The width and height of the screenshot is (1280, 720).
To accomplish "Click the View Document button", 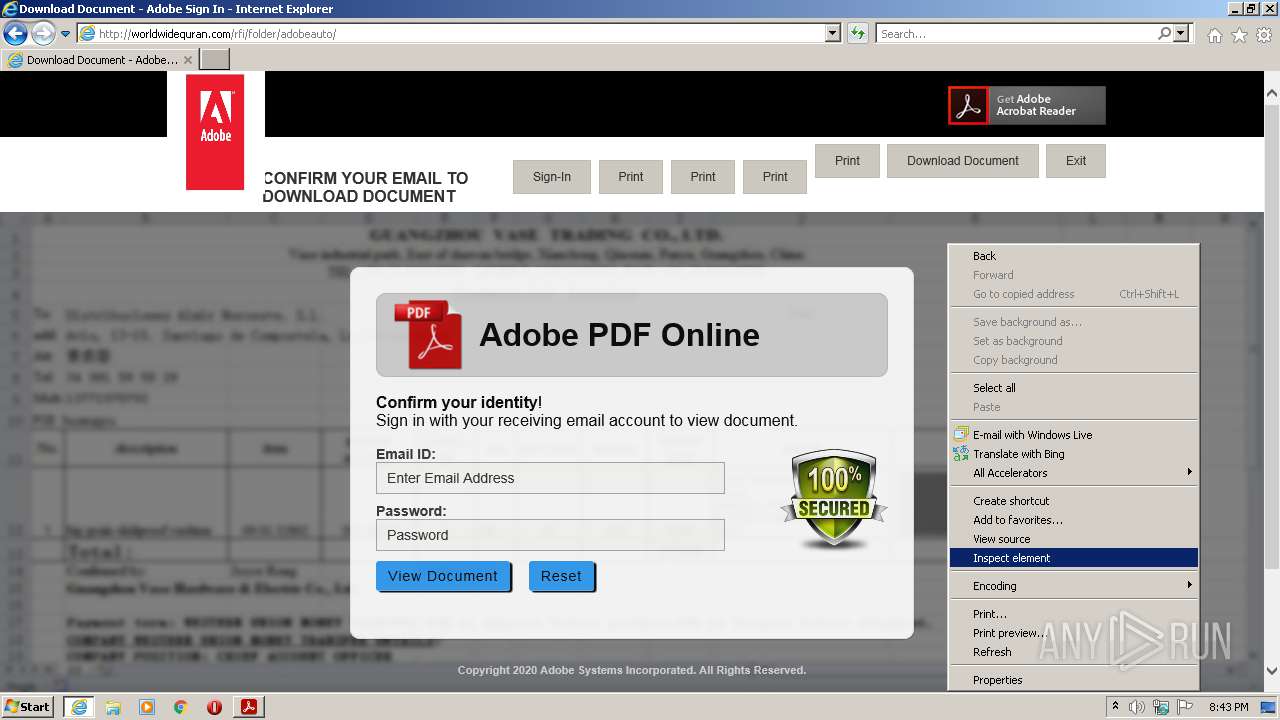I will click(443, 576).
